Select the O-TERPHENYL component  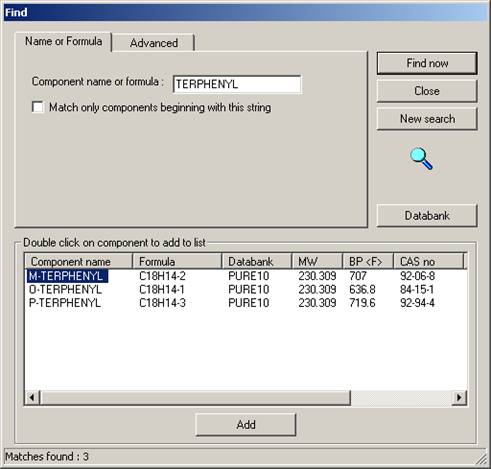[x=65, y=289]
